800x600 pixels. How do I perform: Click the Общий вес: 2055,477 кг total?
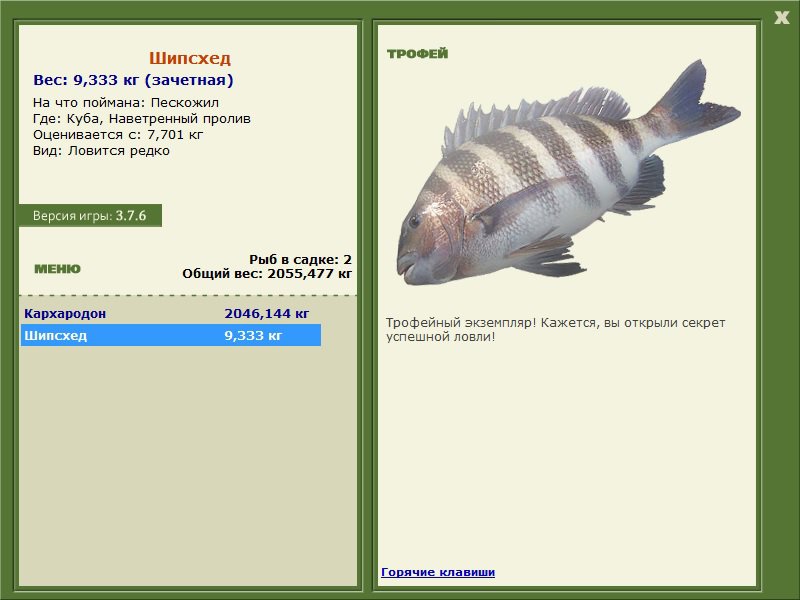[x=267, y=274]
